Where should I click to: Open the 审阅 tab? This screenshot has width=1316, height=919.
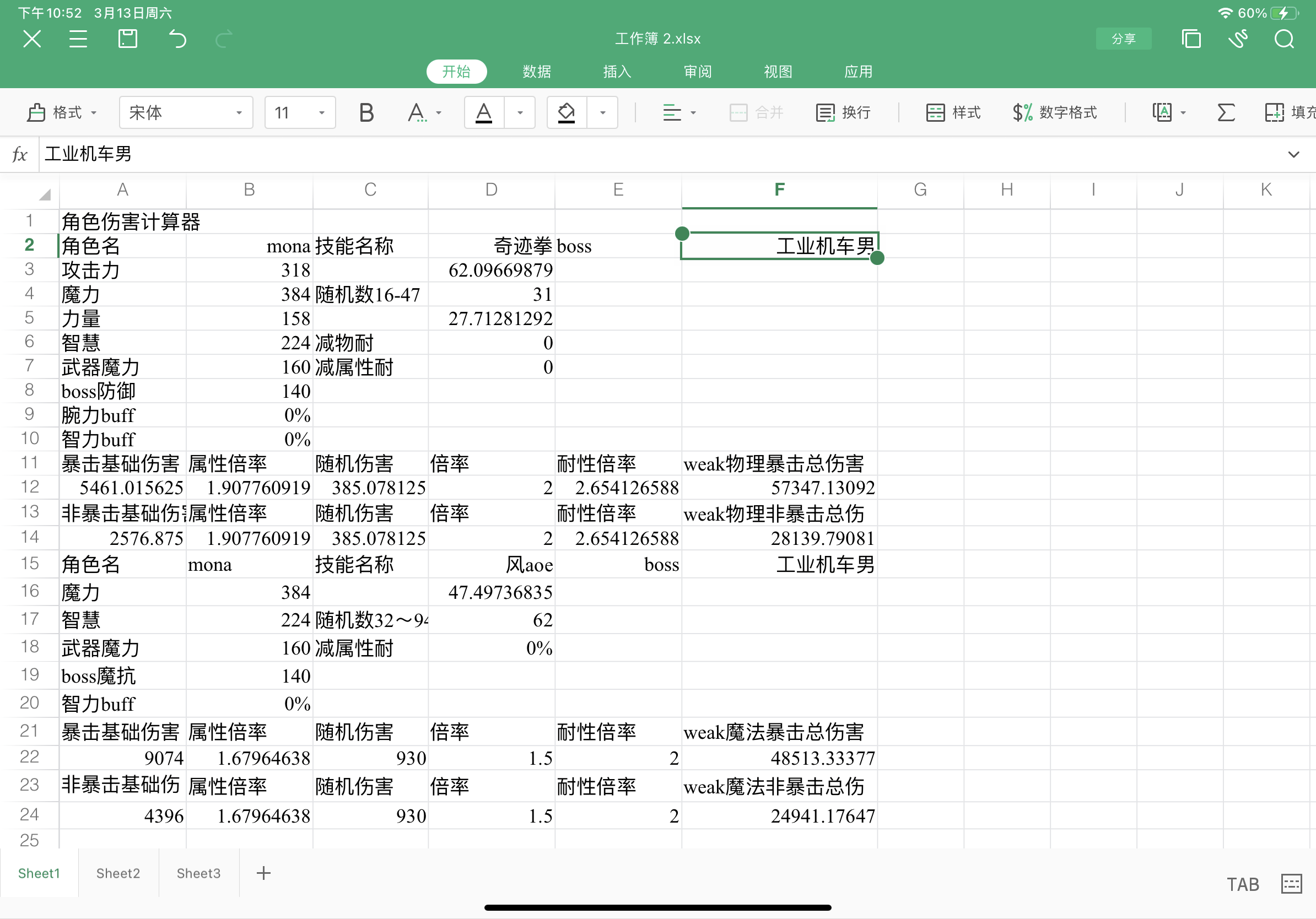(x=697, y=72)
